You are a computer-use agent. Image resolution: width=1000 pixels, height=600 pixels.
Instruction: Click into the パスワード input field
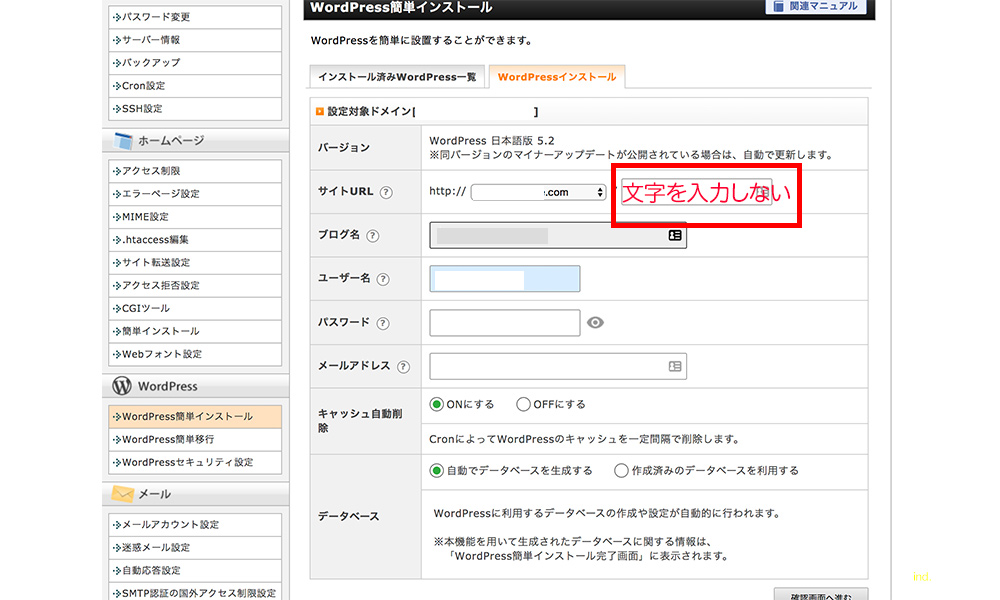(505, 323)
